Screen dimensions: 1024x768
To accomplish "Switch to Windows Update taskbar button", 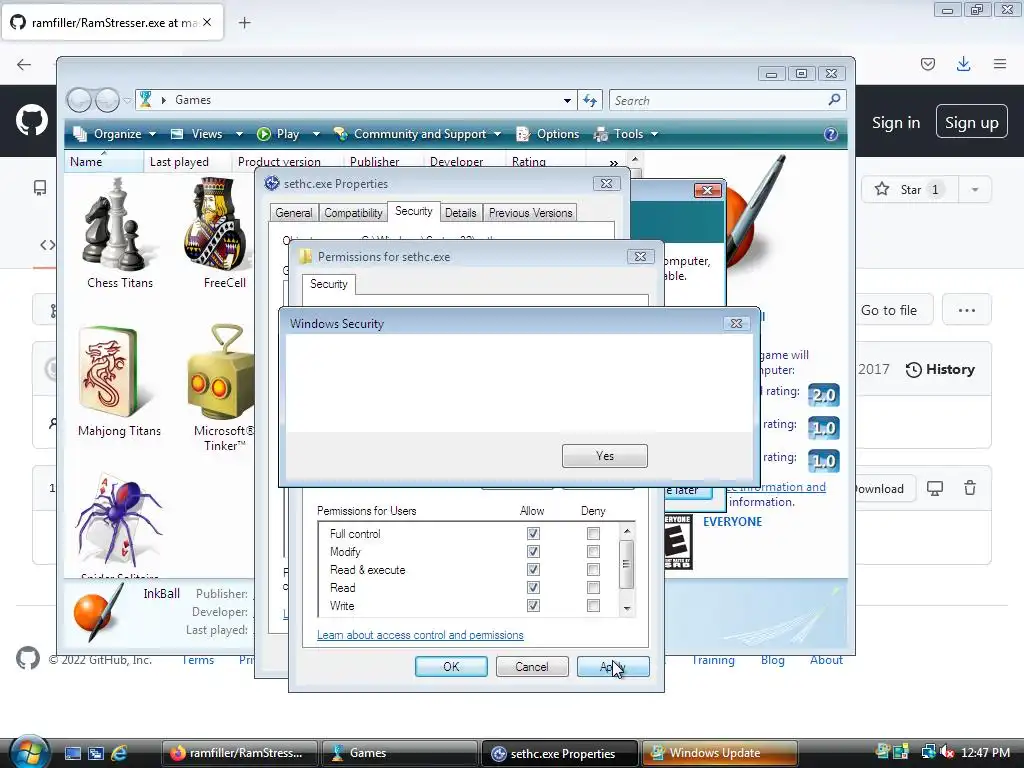I will tap(720, 753).
